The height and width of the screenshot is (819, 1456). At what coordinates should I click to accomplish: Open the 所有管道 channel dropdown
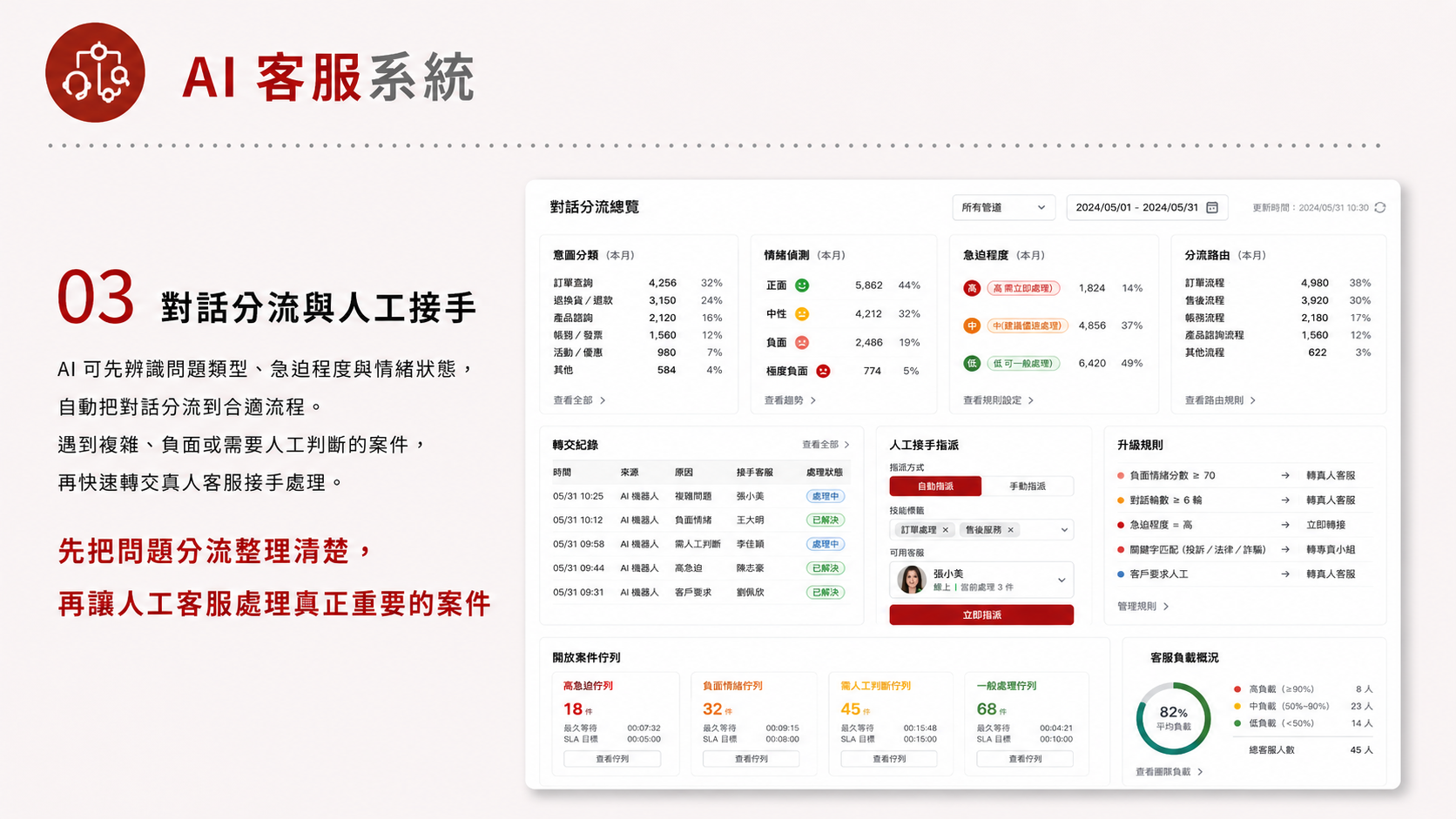(x=1003, y=207)
